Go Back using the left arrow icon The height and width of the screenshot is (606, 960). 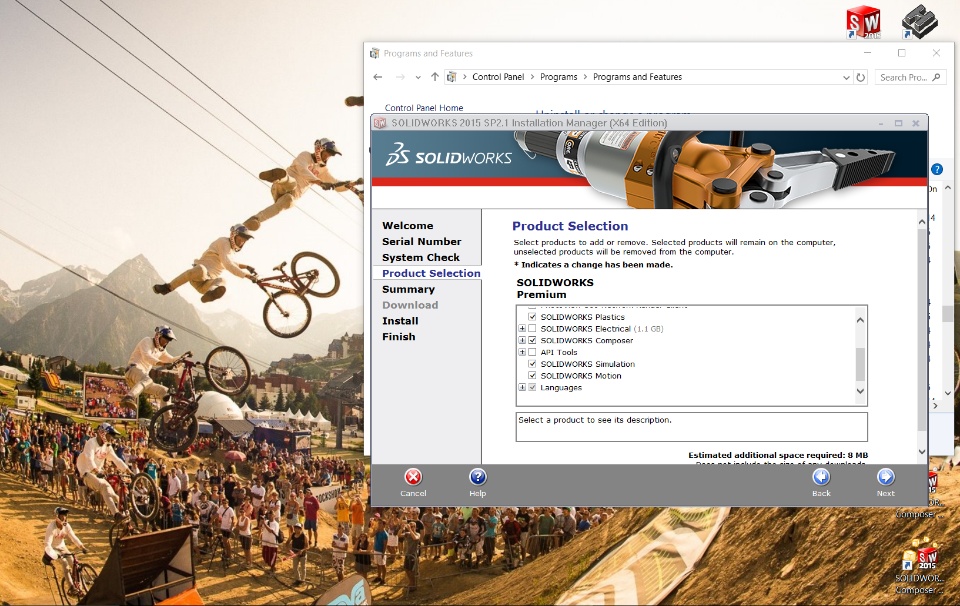821,477
